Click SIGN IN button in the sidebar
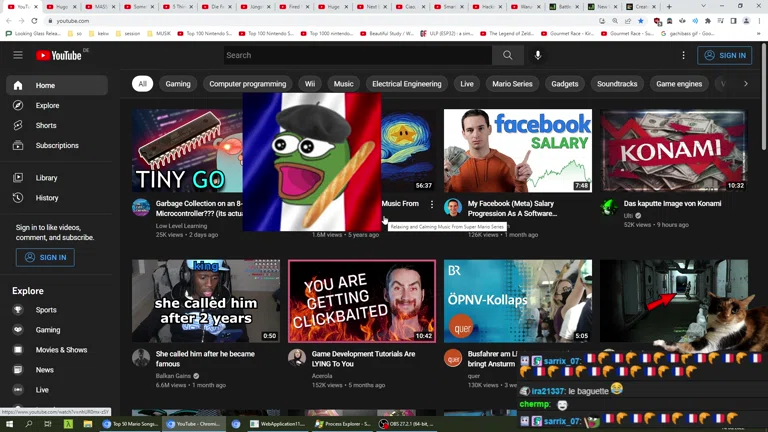 pos(45,257)
